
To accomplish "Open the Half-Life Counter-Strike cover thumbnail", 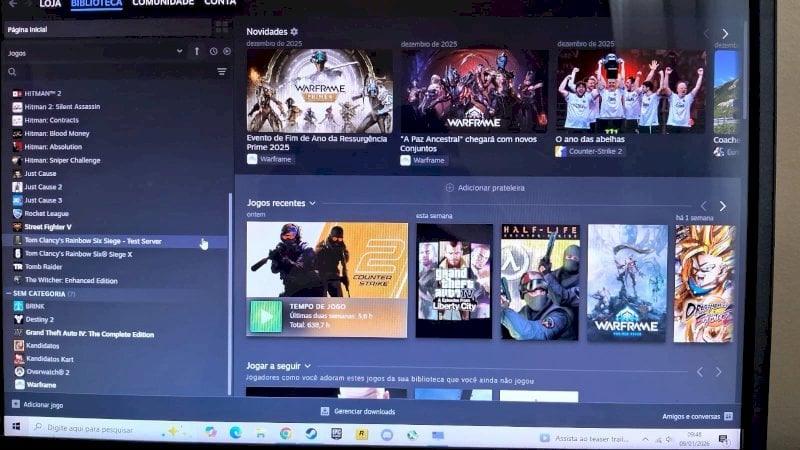I will [539, 281].
